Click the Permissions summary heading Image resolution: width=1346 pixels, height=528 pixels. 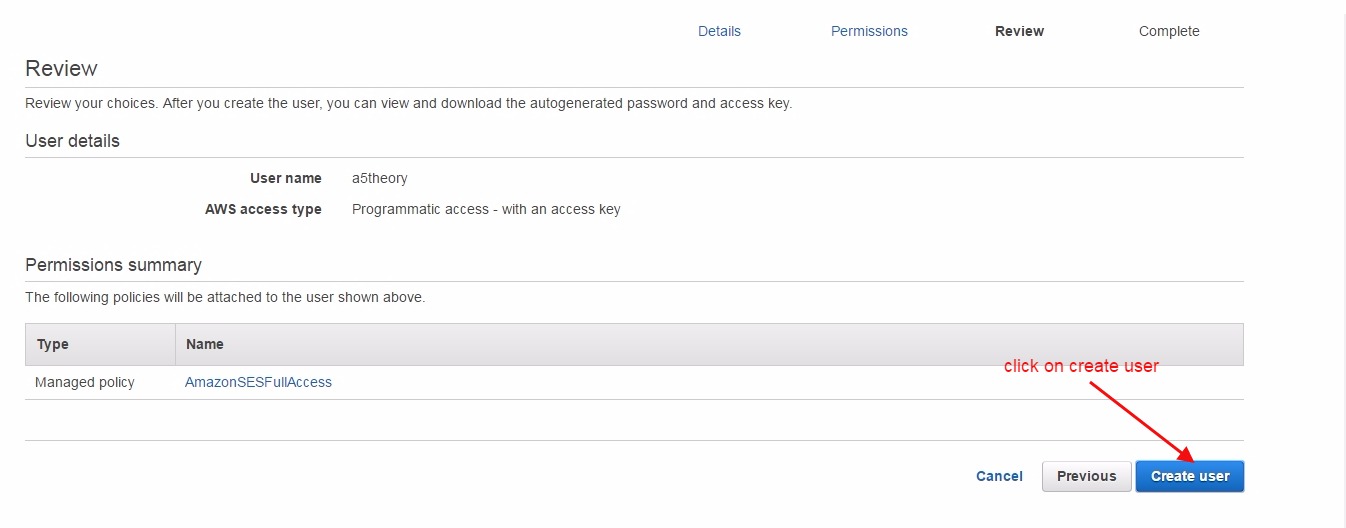coord(113,265)
